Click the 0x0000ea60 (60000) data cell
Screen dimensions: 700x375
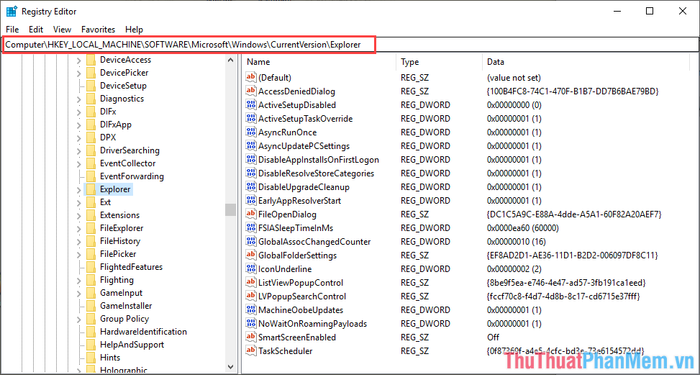(523, 228)
